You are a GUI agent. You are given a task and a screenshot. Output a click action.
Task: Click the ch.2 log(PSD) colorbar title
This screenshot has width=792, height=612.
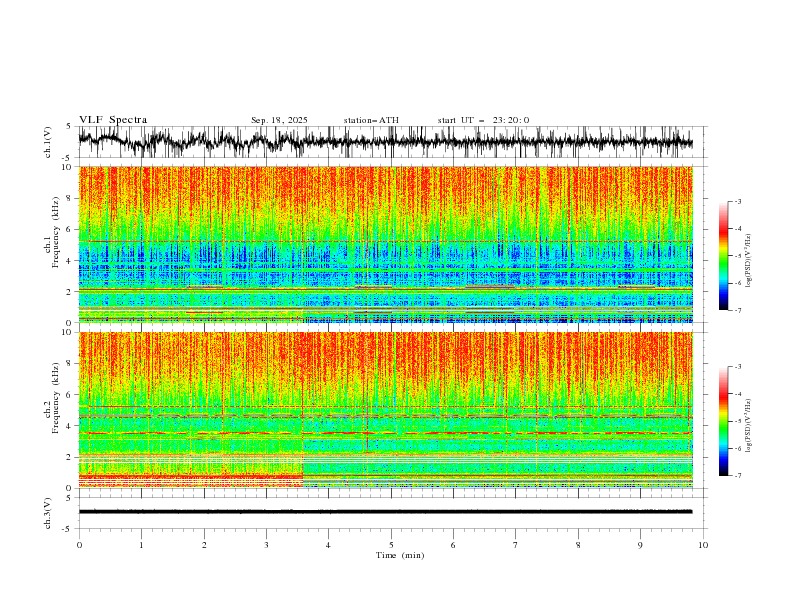click(x=749, y=426)
